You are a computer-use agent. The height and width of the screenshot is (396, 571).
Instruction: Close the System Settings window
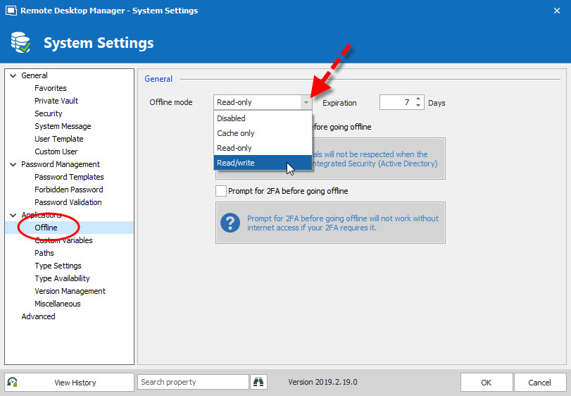pyautogui.click(x=557, y=11)
